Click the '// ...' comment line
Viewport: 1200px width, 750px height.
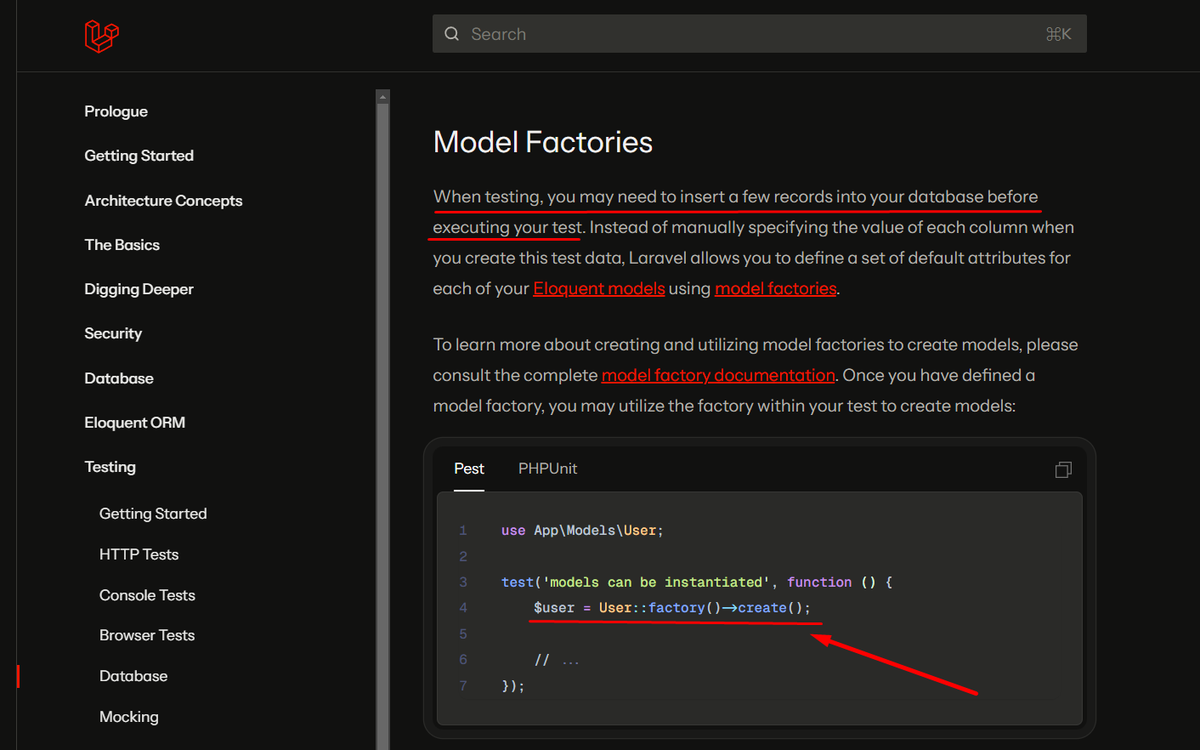point(557,660)
